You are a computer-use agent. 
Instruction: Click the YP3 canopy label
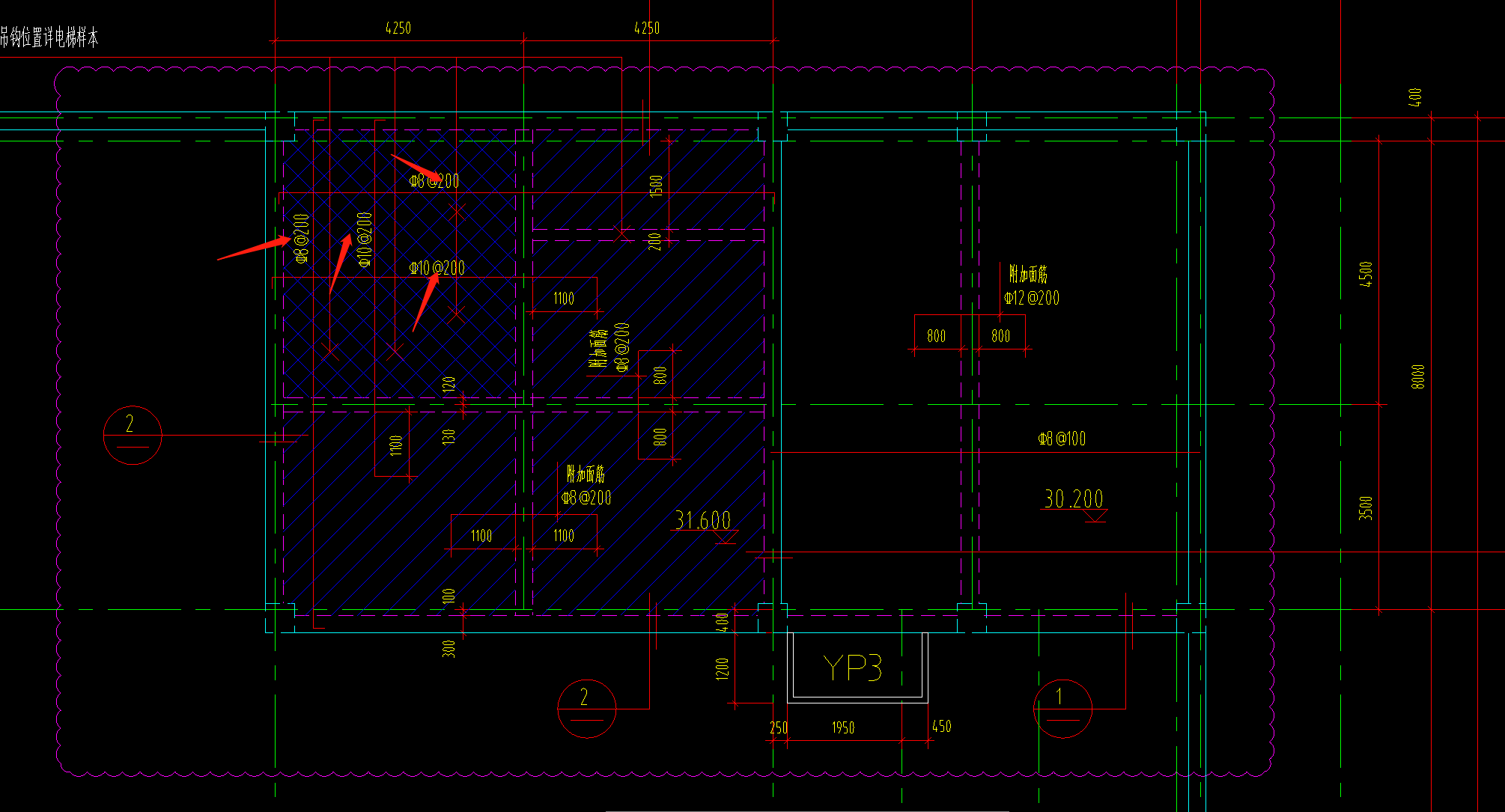852,667
